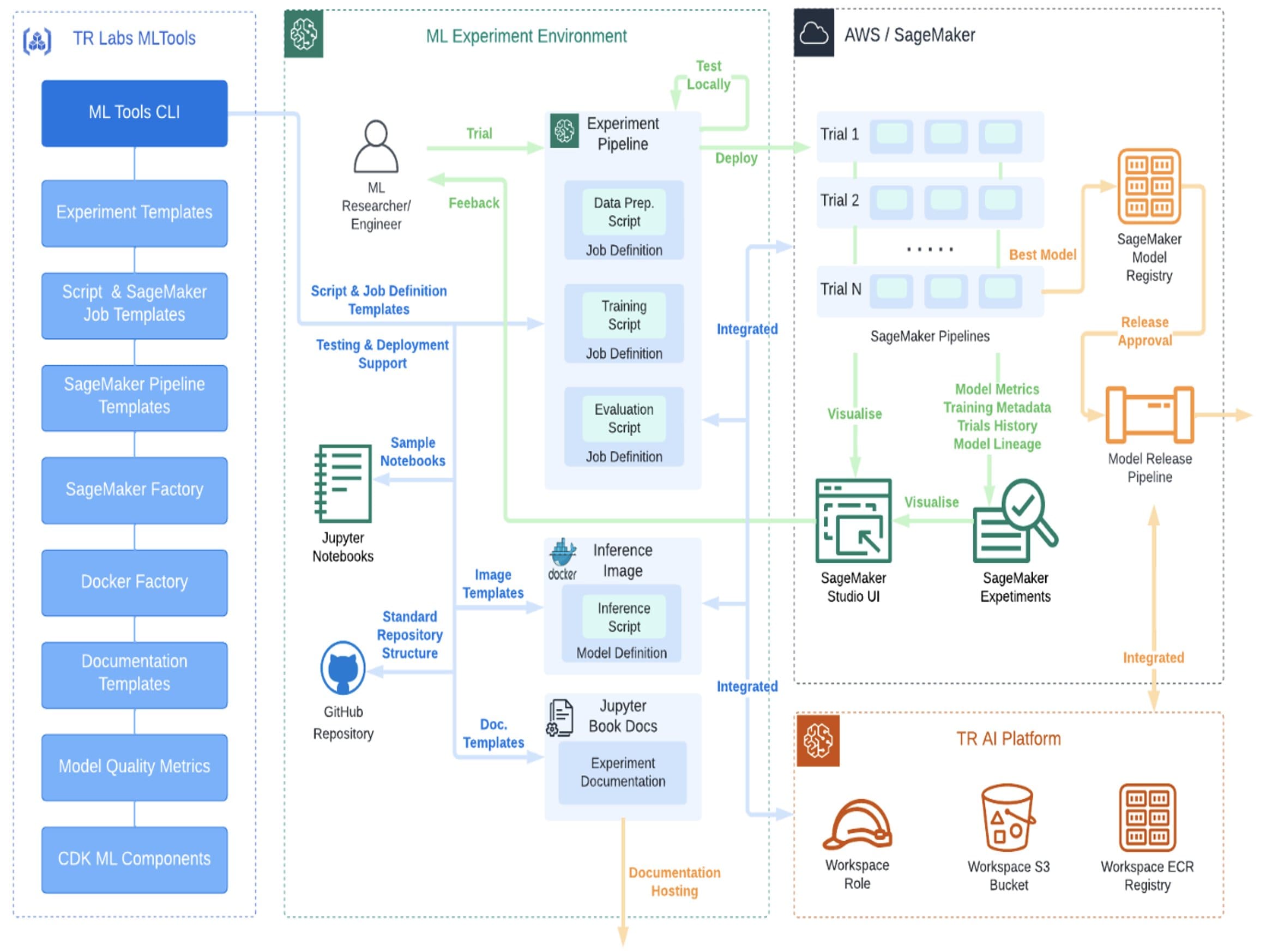The image size is (1266, 952).
Task: Click the Experiment Documentation box
Action: pyautogui.click(x=622, y=772)
